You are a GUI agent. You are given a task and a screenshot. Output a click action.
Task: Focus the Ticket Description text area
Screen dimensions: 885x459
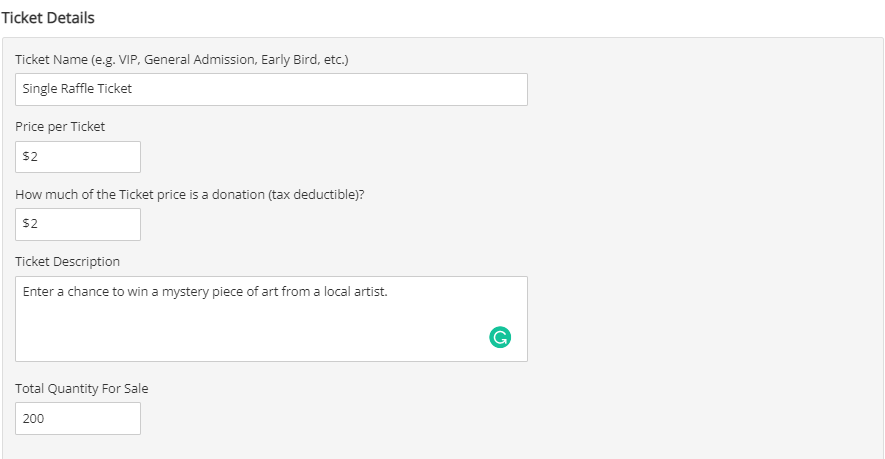tap(271, 319)
